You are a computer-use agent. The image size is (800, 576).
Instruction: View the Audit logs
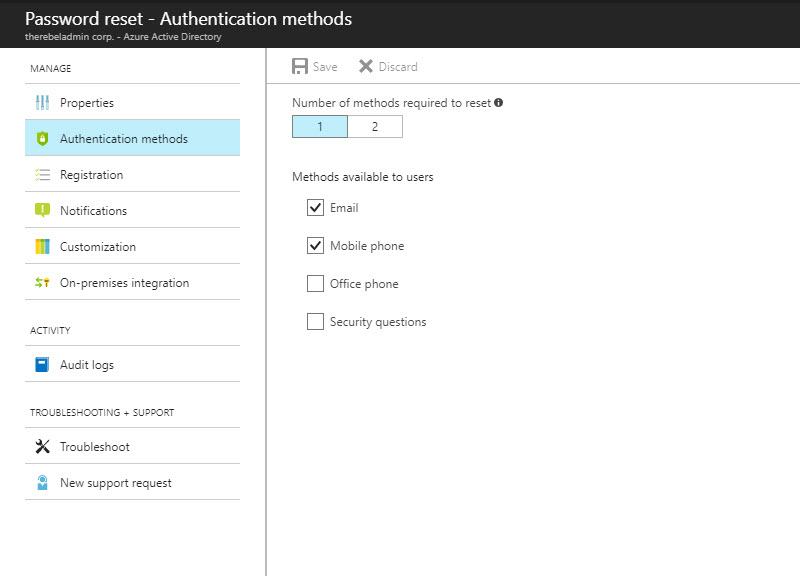pyautogui.click(x=133, y=364)
